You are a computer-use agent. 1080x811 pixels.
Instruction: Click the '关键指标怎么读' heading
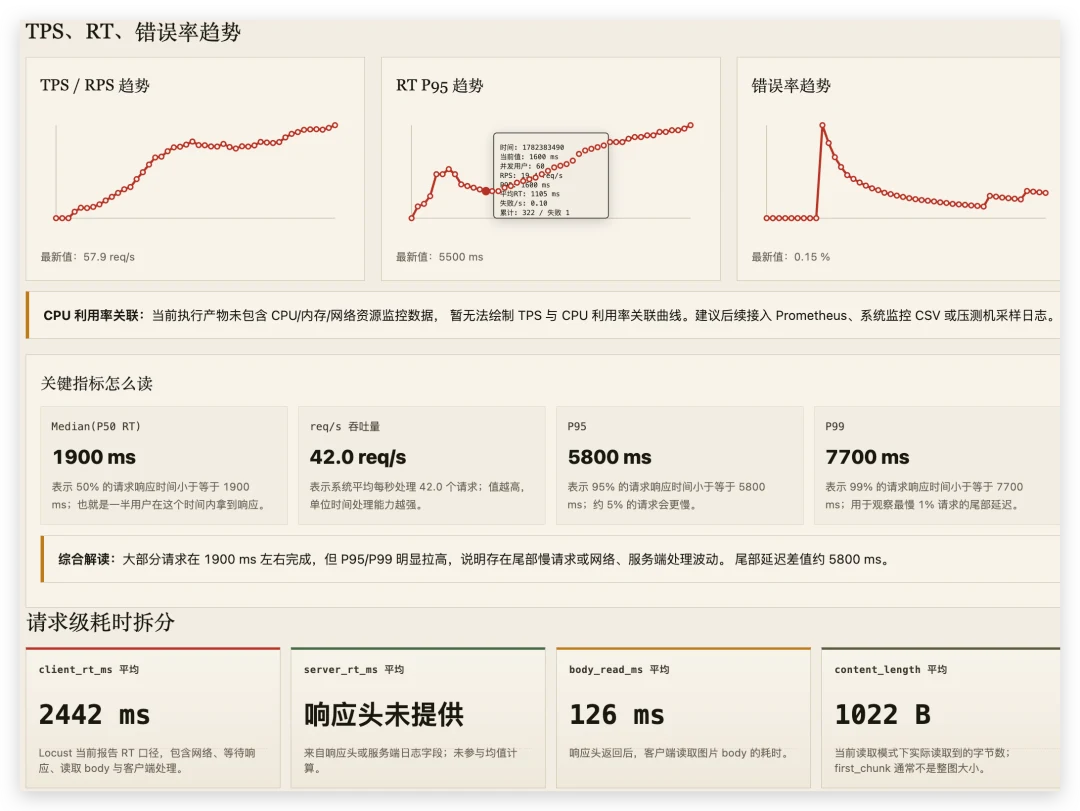click(96, 383)
